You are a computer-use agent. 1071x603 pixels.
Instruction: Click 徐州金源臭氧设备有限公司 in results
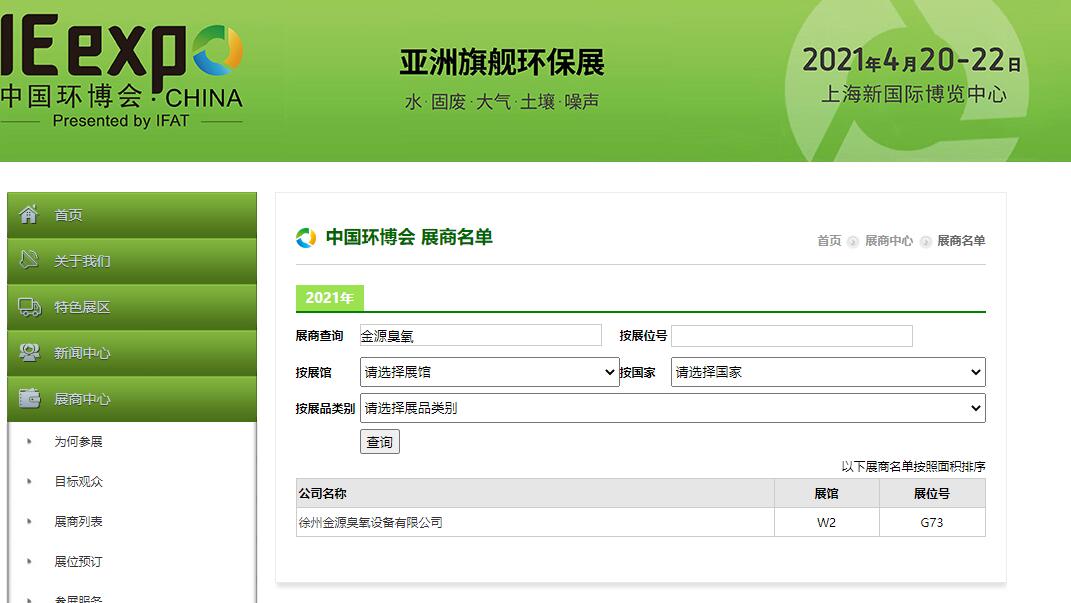[371, 522]
